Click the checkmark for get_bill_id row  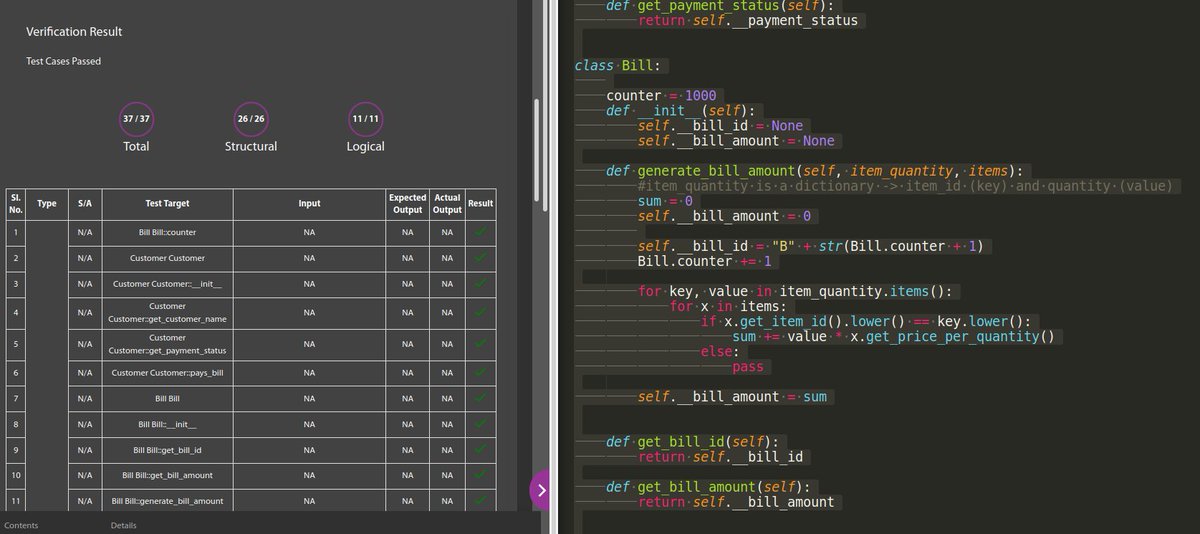tap(481, 450)
